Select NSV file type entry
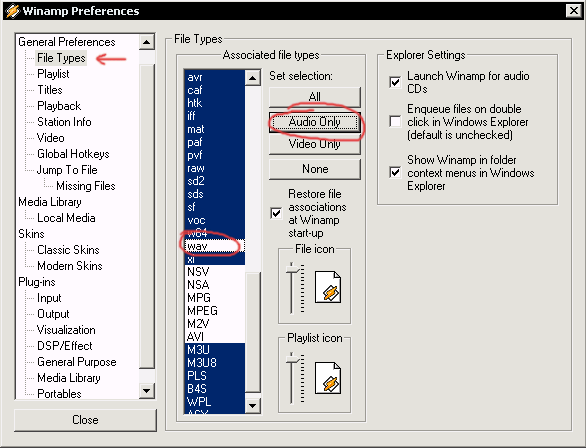This screenshot has width=586, height=448. click(215, 272)
